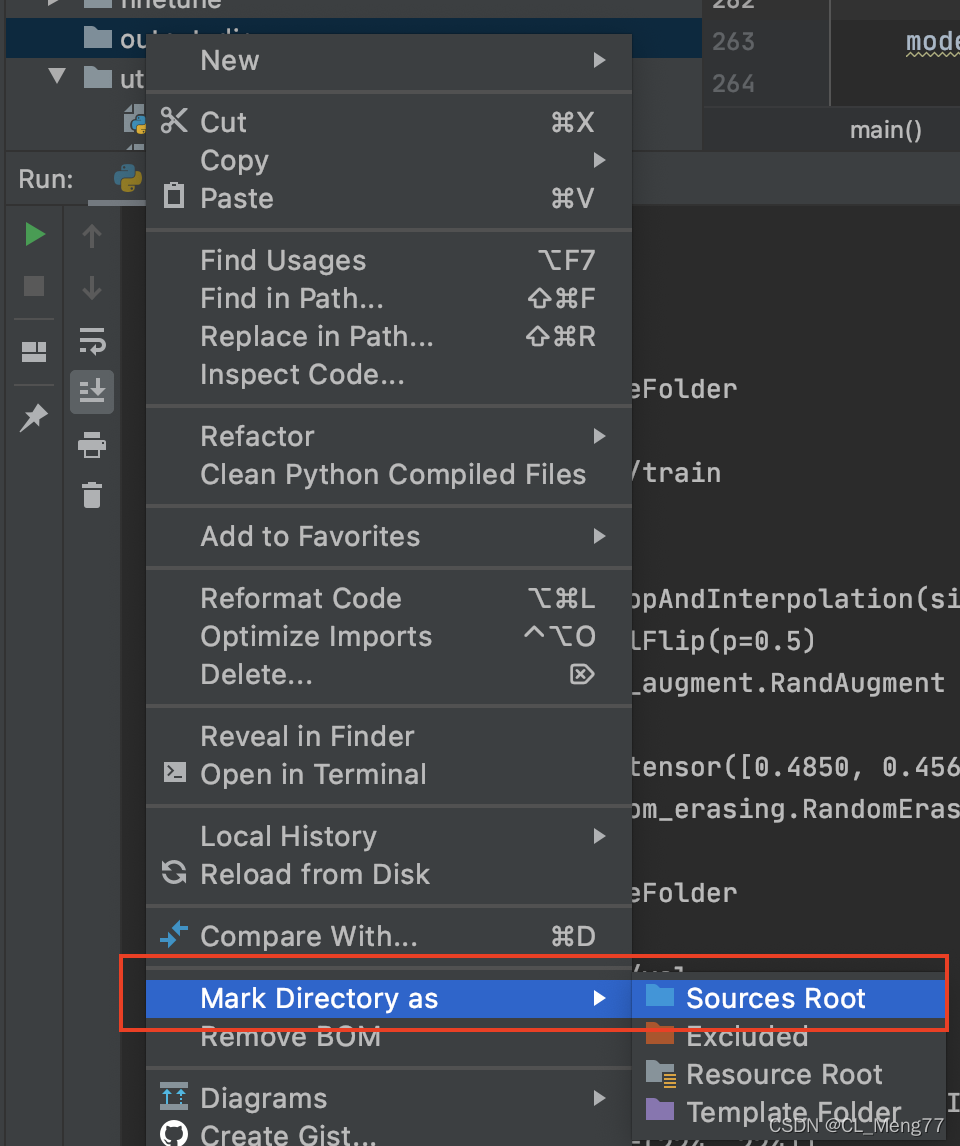This screenshot has height=1146, width=960.
Task: Pin the Run tab with pin icon
Action: 34,417
